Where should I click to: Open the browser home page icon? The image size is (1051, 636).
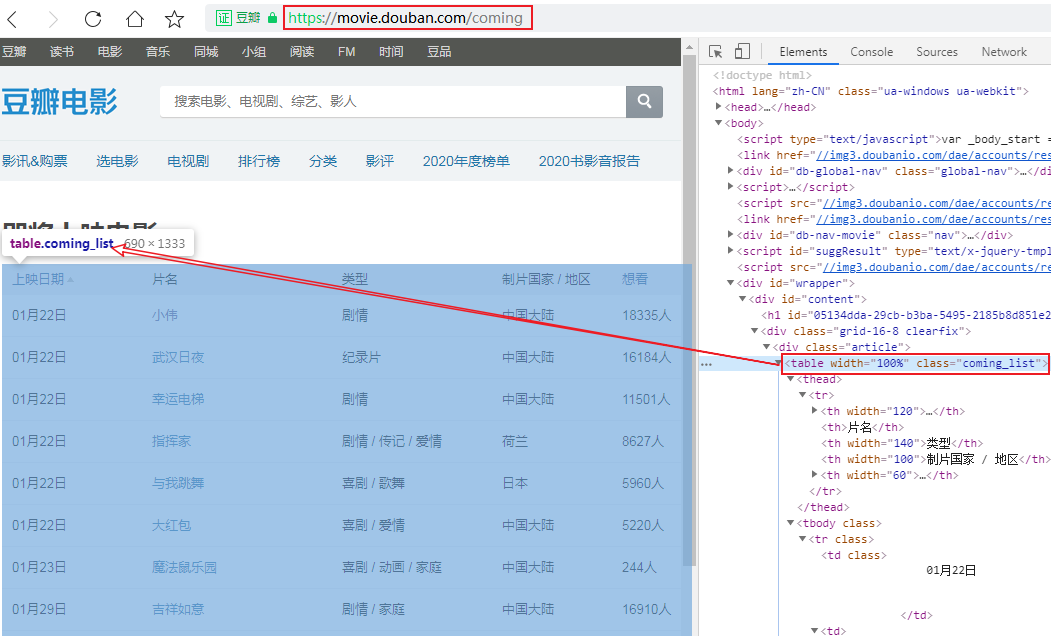(x=135, y=19)
